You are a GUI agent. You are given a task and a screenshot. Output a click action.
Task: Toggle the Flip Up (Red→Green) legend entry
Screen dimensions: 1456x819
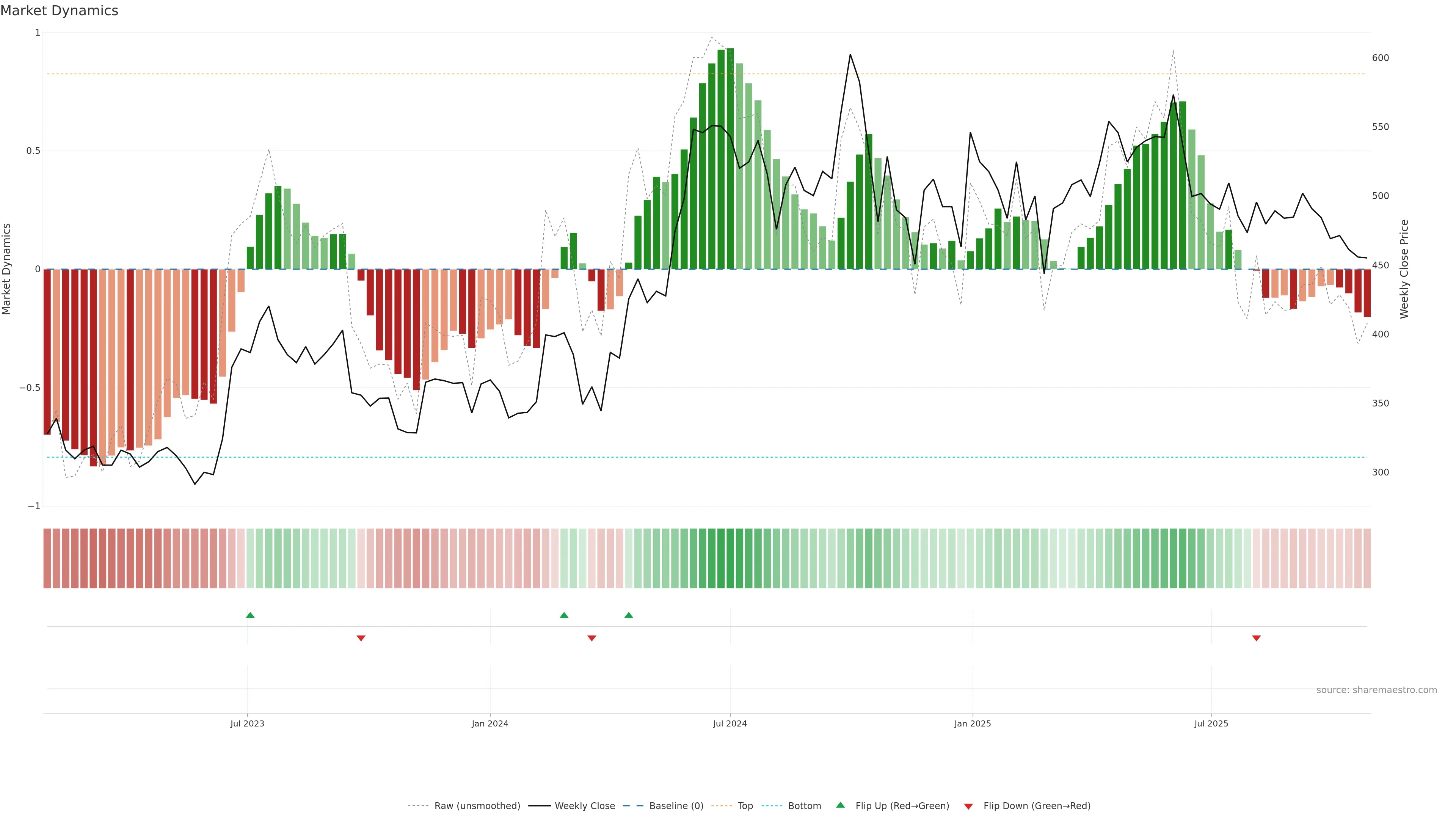[x=902, y=806]
